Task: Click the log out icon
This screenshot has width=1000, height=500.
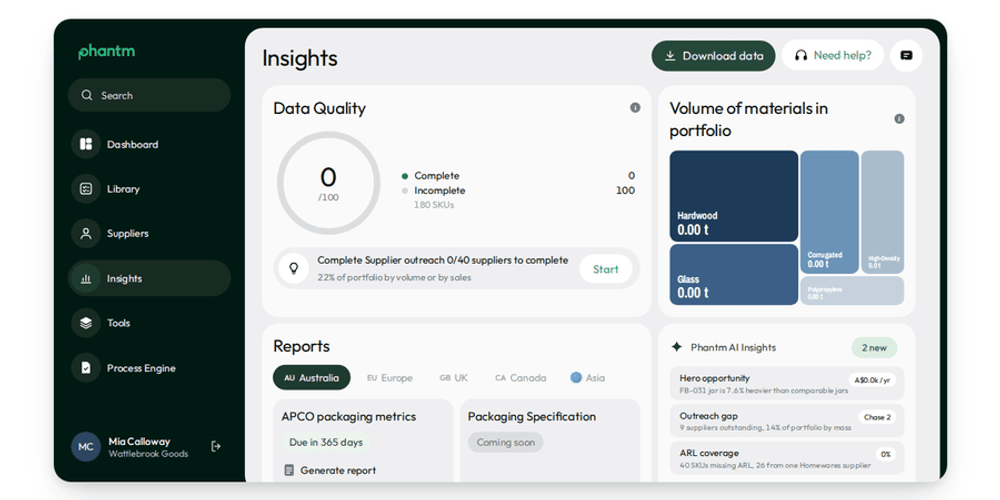Action: (216, 446)
